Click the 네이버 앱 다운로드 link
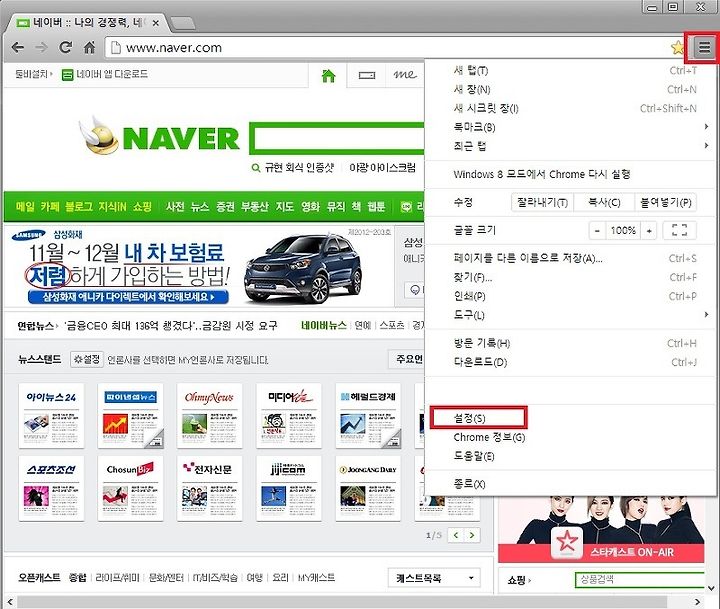The image size is (720, 609). click(105, 74)
